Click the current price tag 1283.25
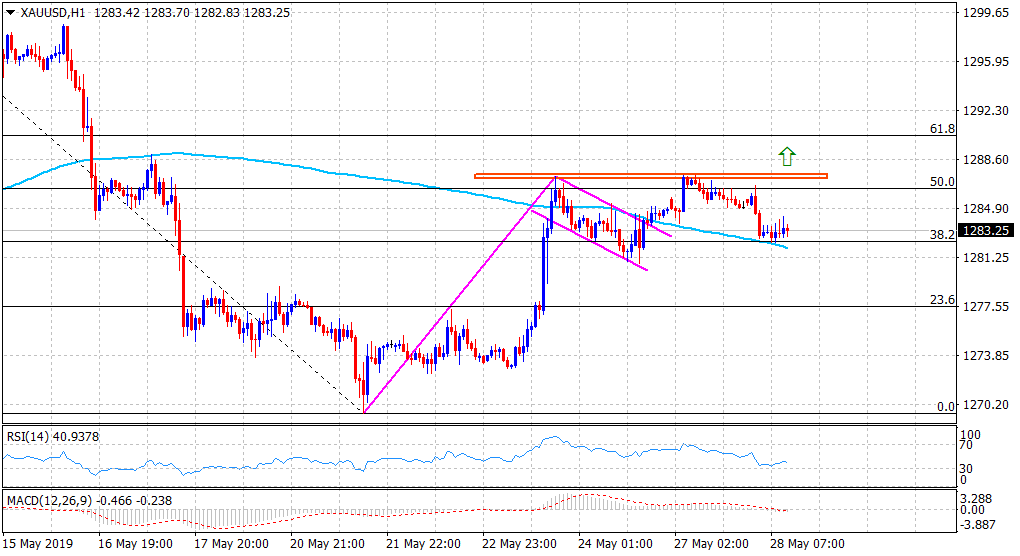The width and height of the screenshot is (1020, 556). [986, 231]
